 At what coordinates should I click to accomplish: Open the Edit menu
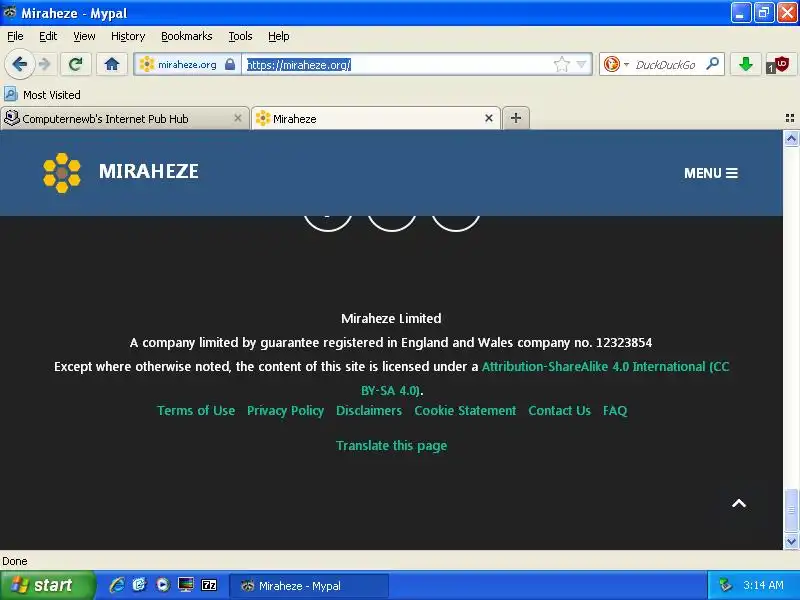click(48, 36)
